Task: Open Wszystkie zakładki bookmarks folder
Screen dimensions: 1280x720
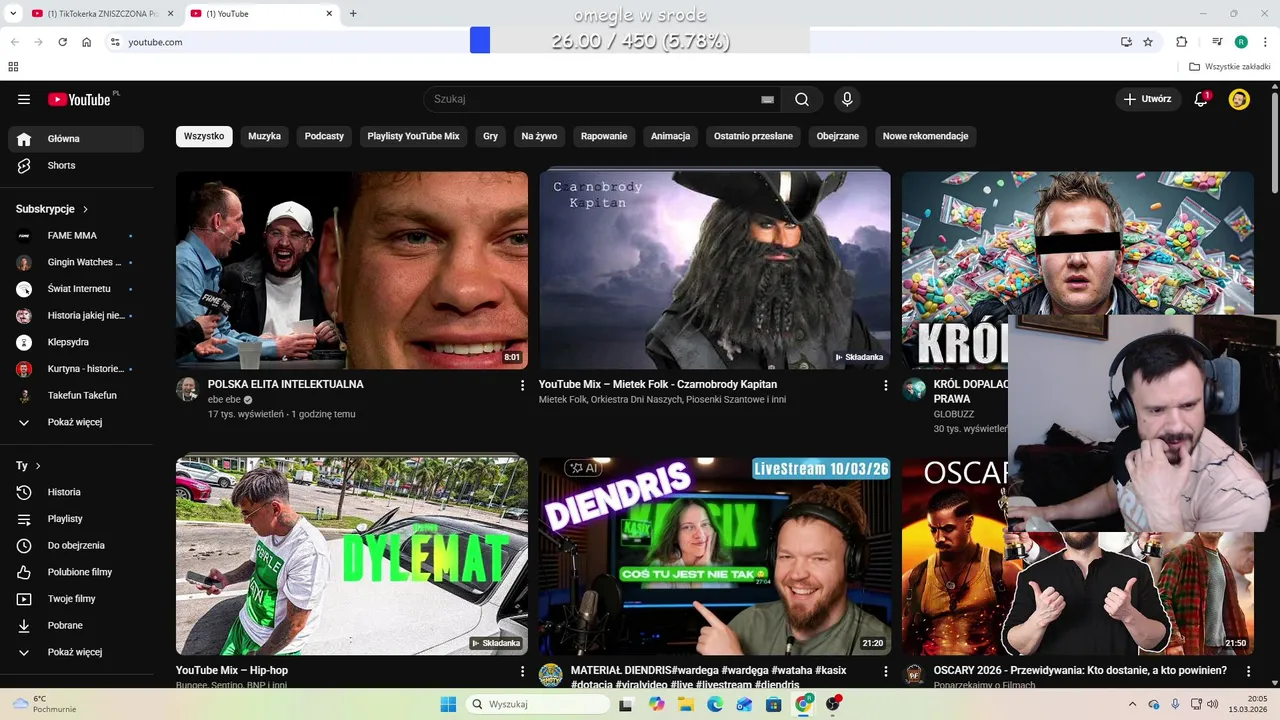Action: pyautogui.click(x=1230, y=67)
